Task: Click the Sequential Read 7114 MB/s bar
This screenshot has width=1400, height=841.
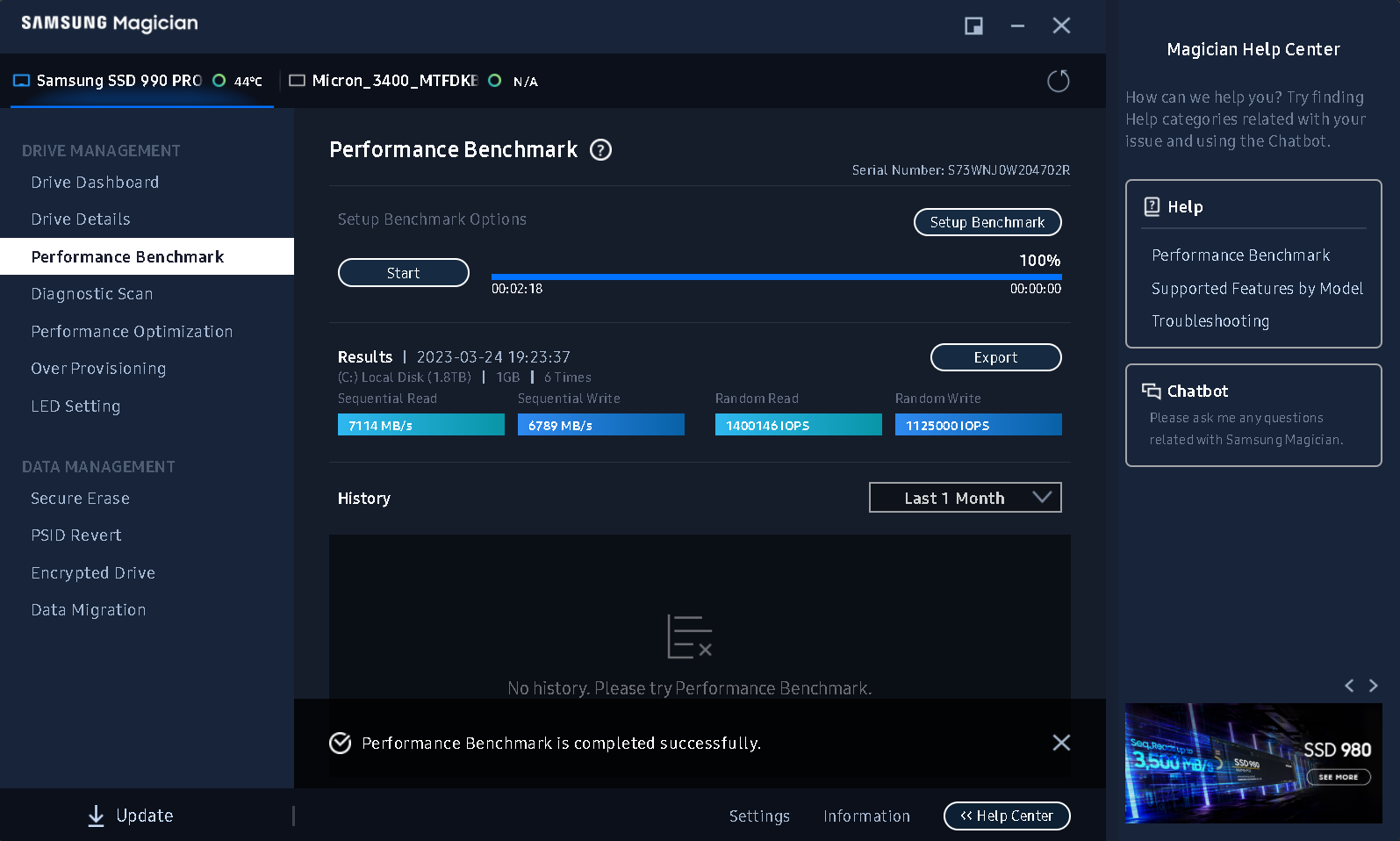Action: tap(421, 425)
